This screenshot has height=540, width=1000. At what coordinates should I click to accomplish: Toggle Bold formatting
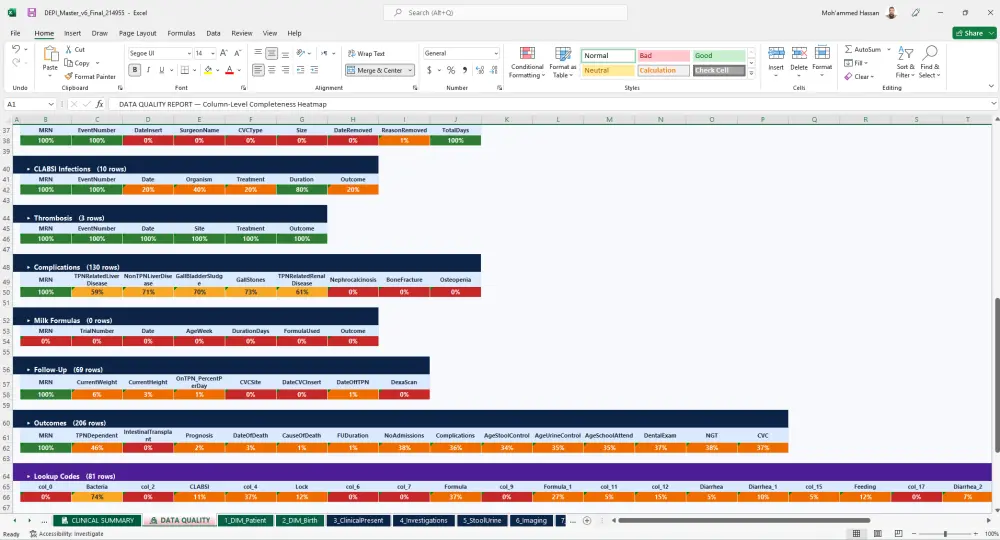pyautogui.click(x=135, y=70)
